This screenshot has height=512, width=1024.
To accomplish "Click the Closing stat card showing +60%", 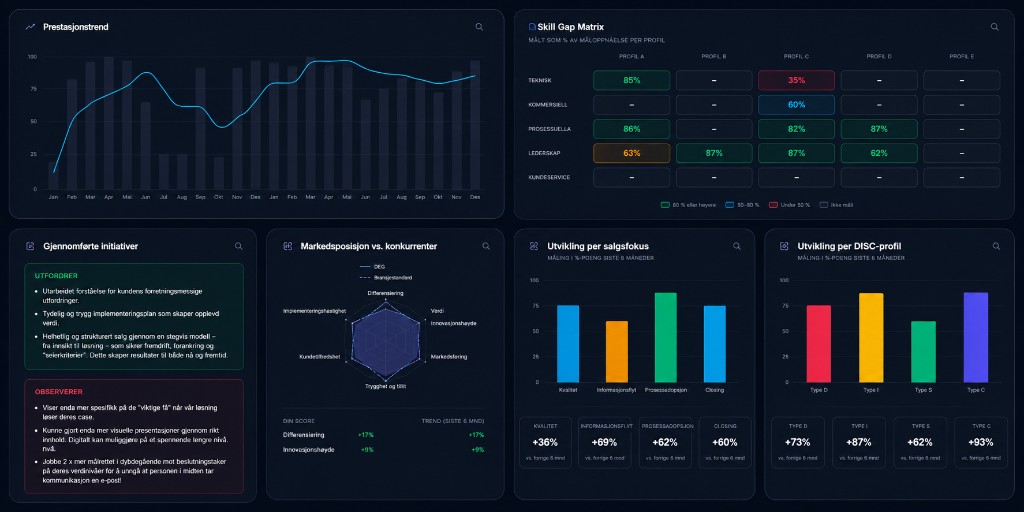I will [x=725, y=443].
